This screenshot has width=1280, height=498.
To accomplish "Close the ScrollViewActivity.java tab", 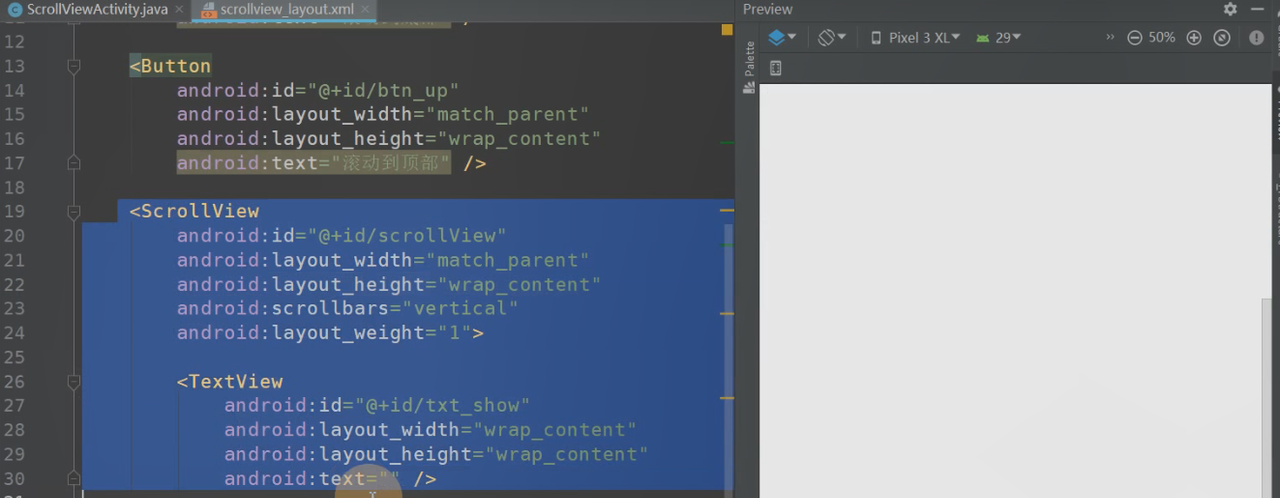I will tap(178, 10).
